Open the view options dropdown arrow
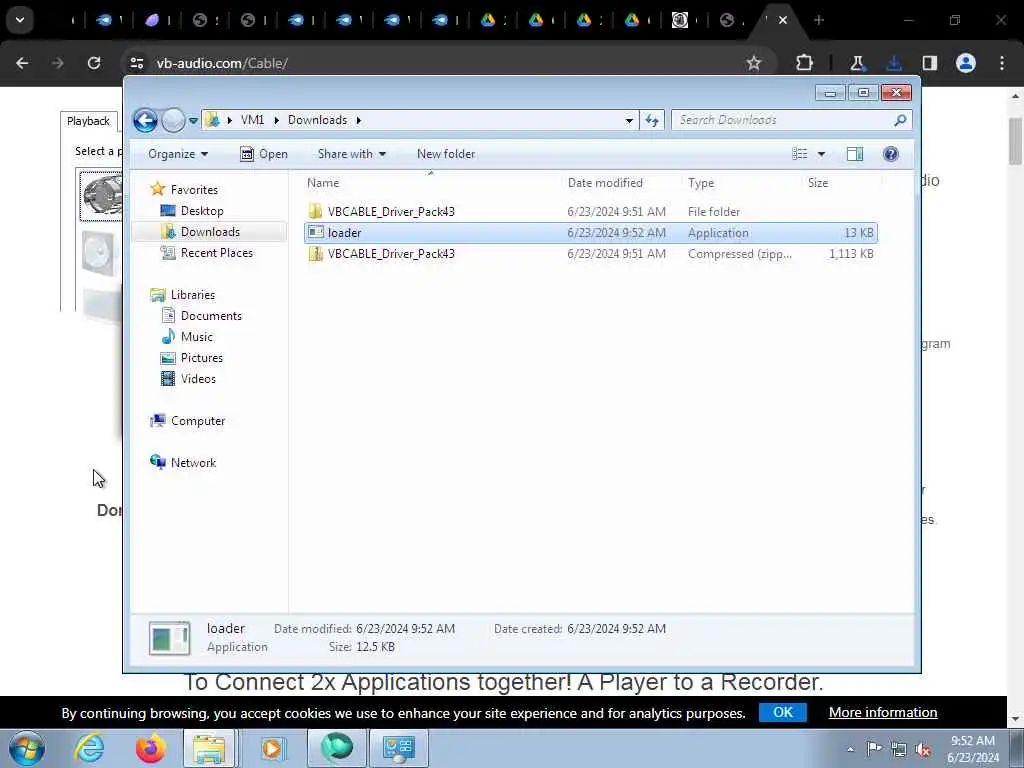The height and width of the screenshot is (768, 1024). 822,154
